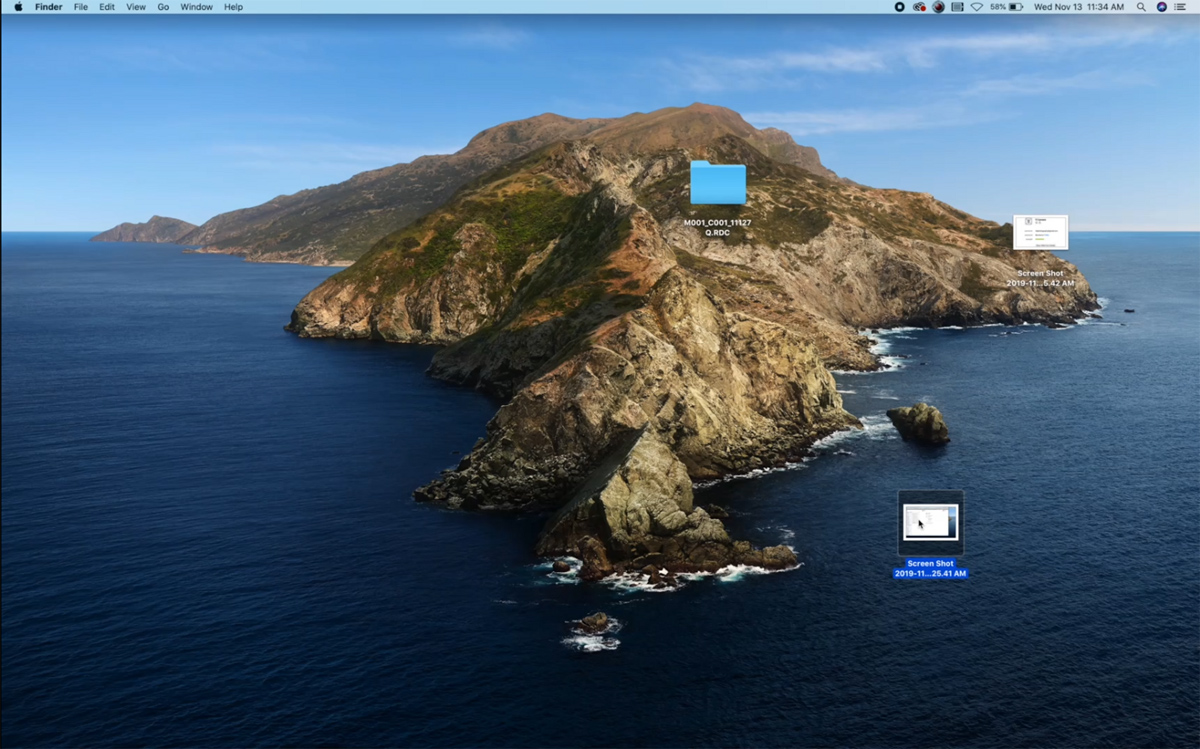Open the Help menu
The width and height of the screenshot is (1200, 749).
coord(233,7)
